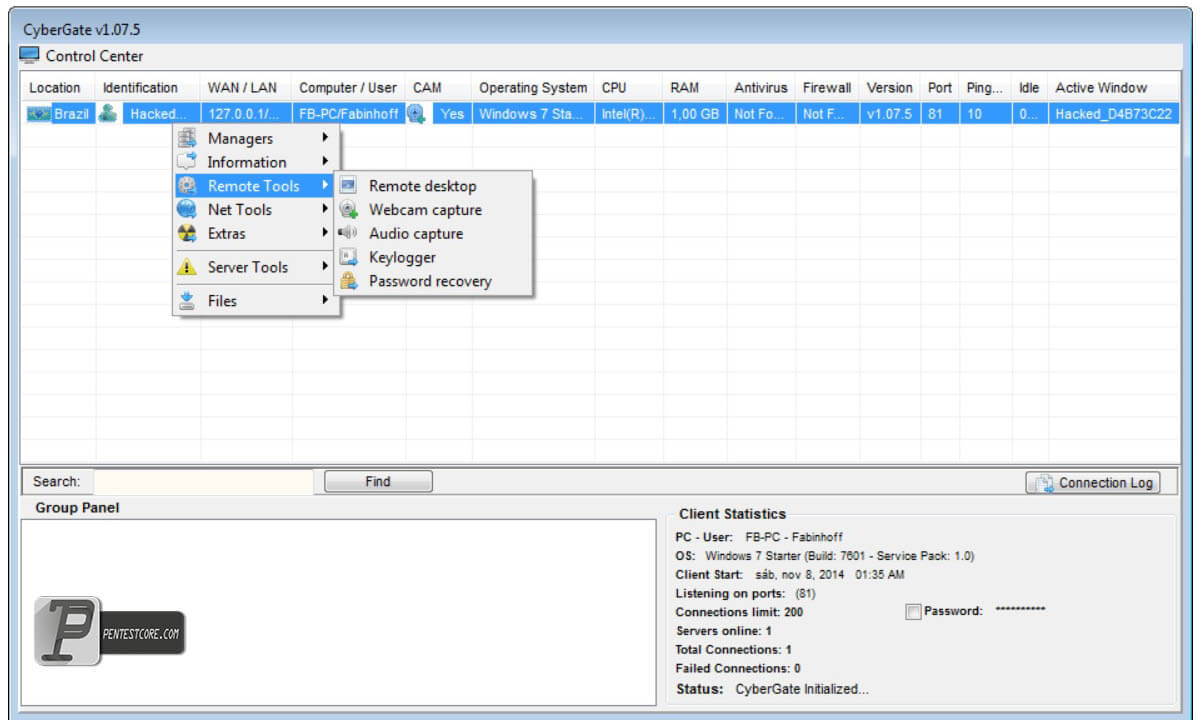Start Keylogger from the submenu
1200x720 pixels.
pos(432,258)
